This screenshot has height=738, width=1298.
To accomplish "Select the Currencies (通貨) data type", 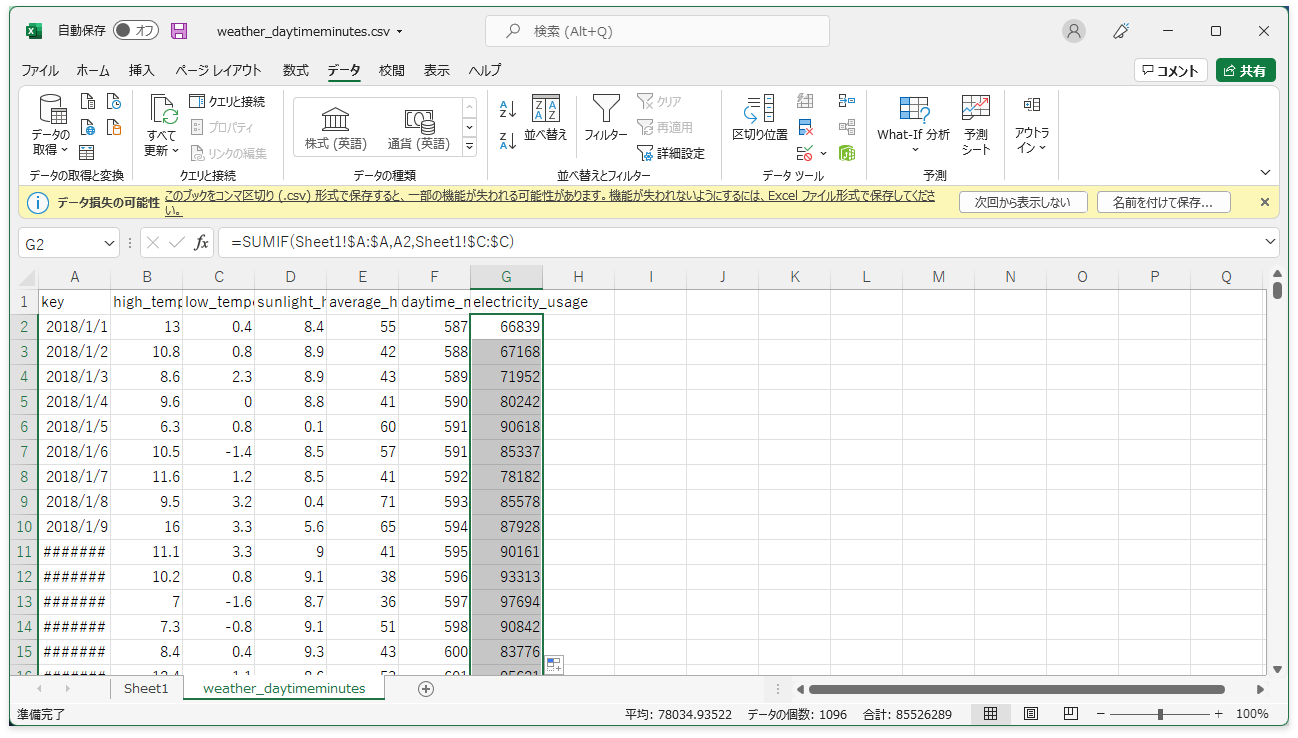I will click(419, 130).
